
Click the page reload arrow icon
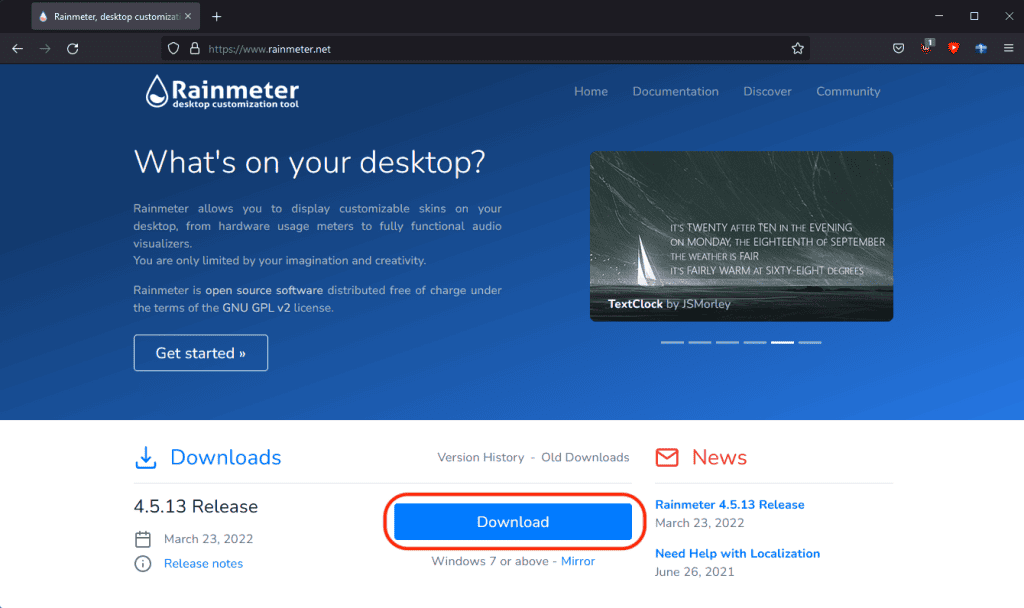[x=72, y=47]
